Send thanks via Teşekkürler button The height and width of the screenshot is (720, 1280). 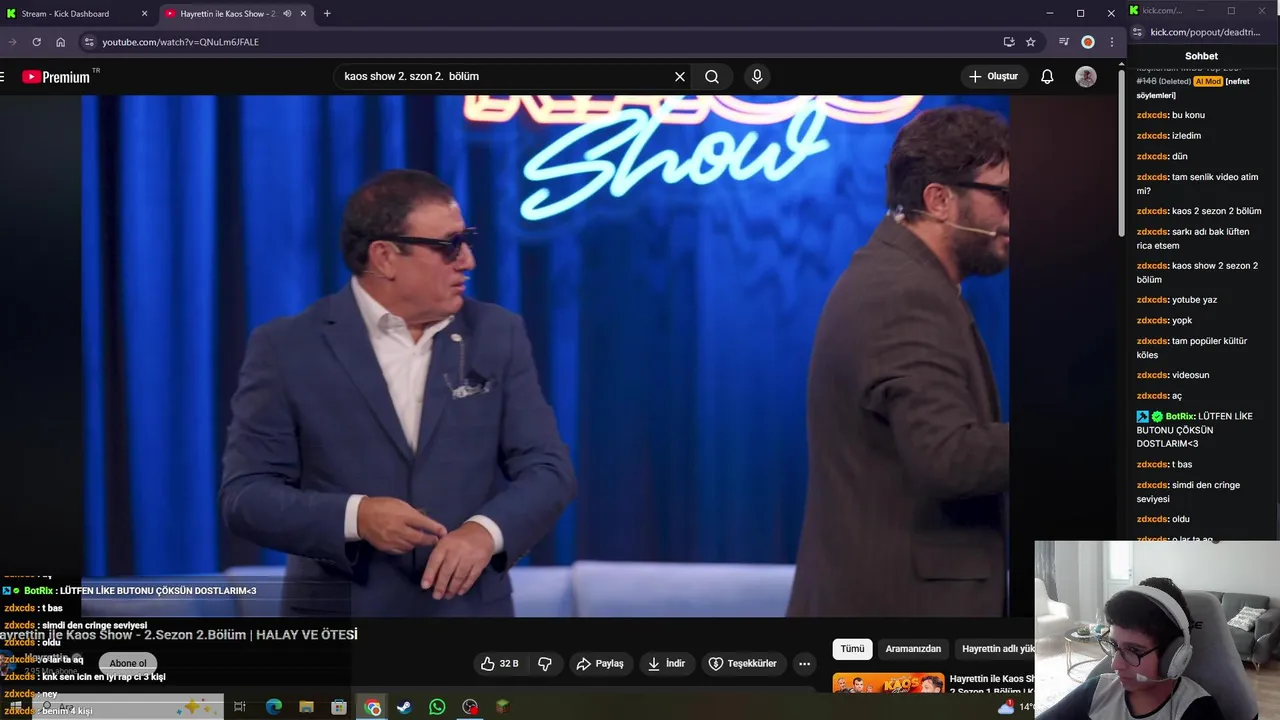[x=743, y=663]
